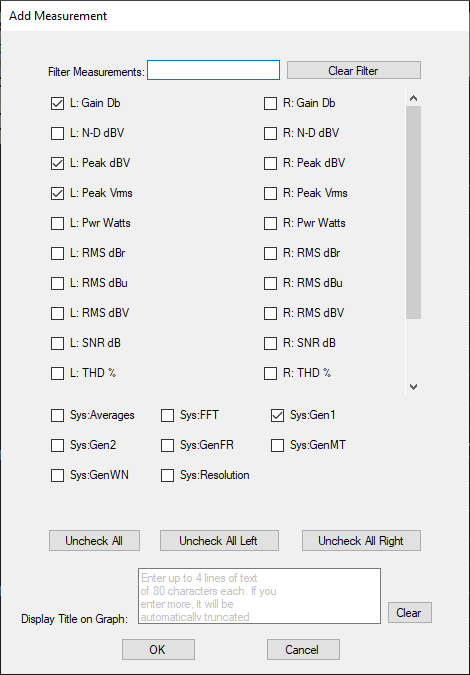
Task: Check the L: THD % option
Action: point(57,373)
